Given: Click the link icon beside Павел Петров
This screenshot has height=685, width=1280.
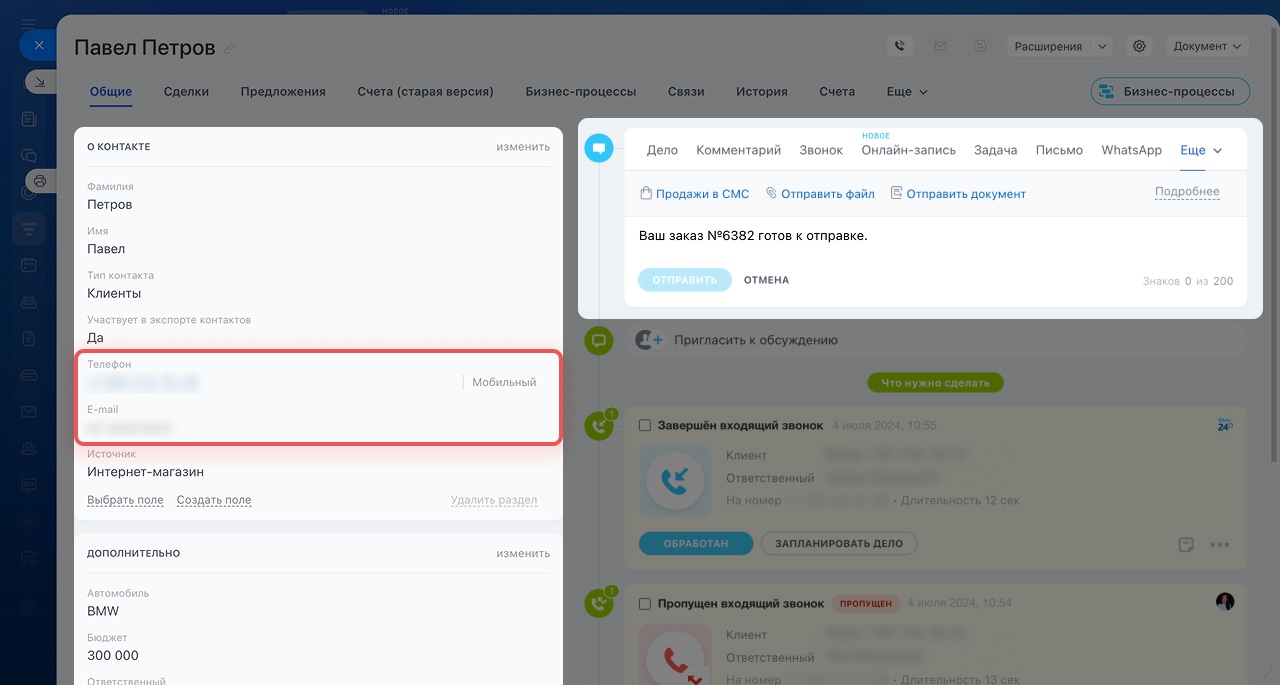Looking at the screenshot, I should 230,49.
